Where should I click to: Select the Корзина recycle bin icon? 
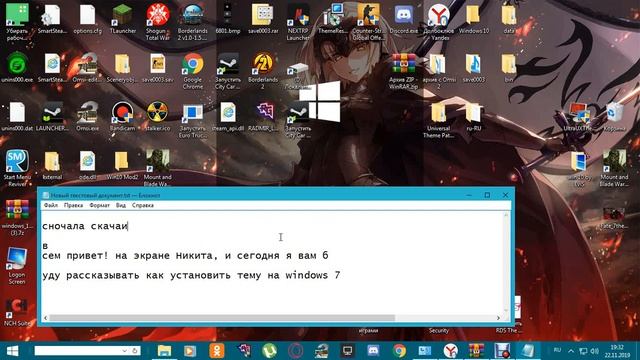pyautogui.click(x=614, y=116)
